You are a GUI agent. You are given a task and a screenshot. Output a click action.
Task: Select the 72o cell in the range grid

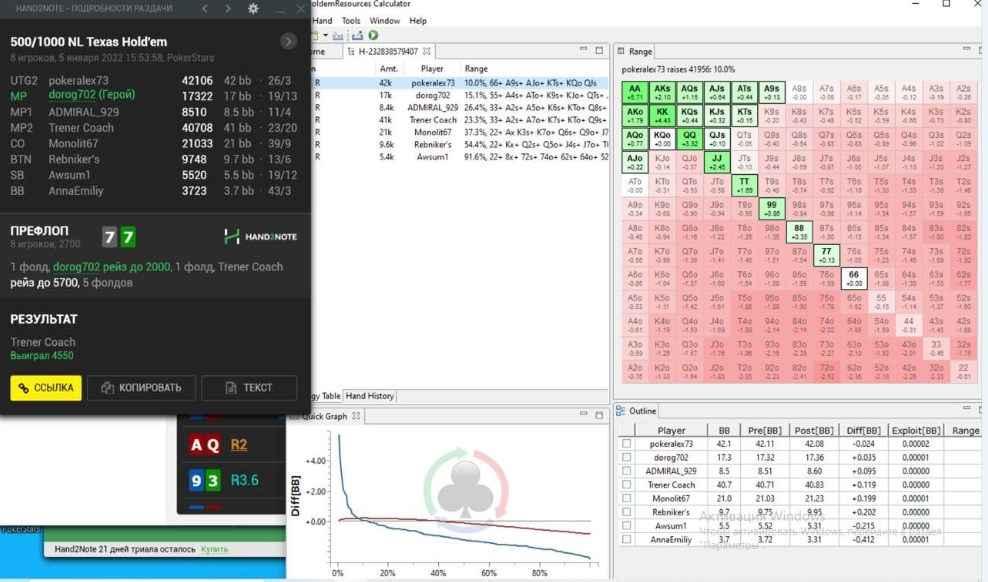click(827, 372)
